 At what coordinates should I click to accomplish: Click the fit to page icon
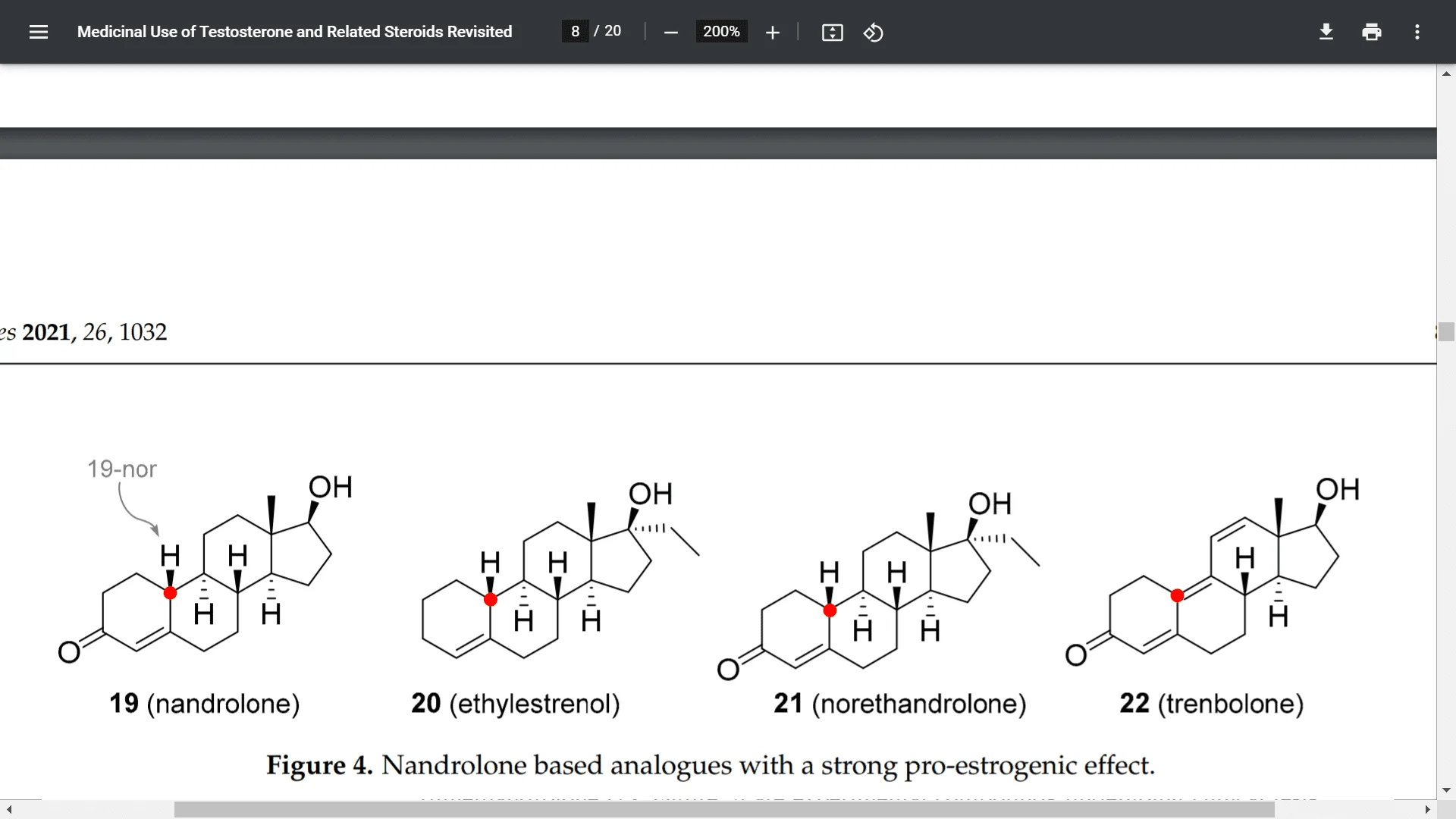click(x=832, y=33)
